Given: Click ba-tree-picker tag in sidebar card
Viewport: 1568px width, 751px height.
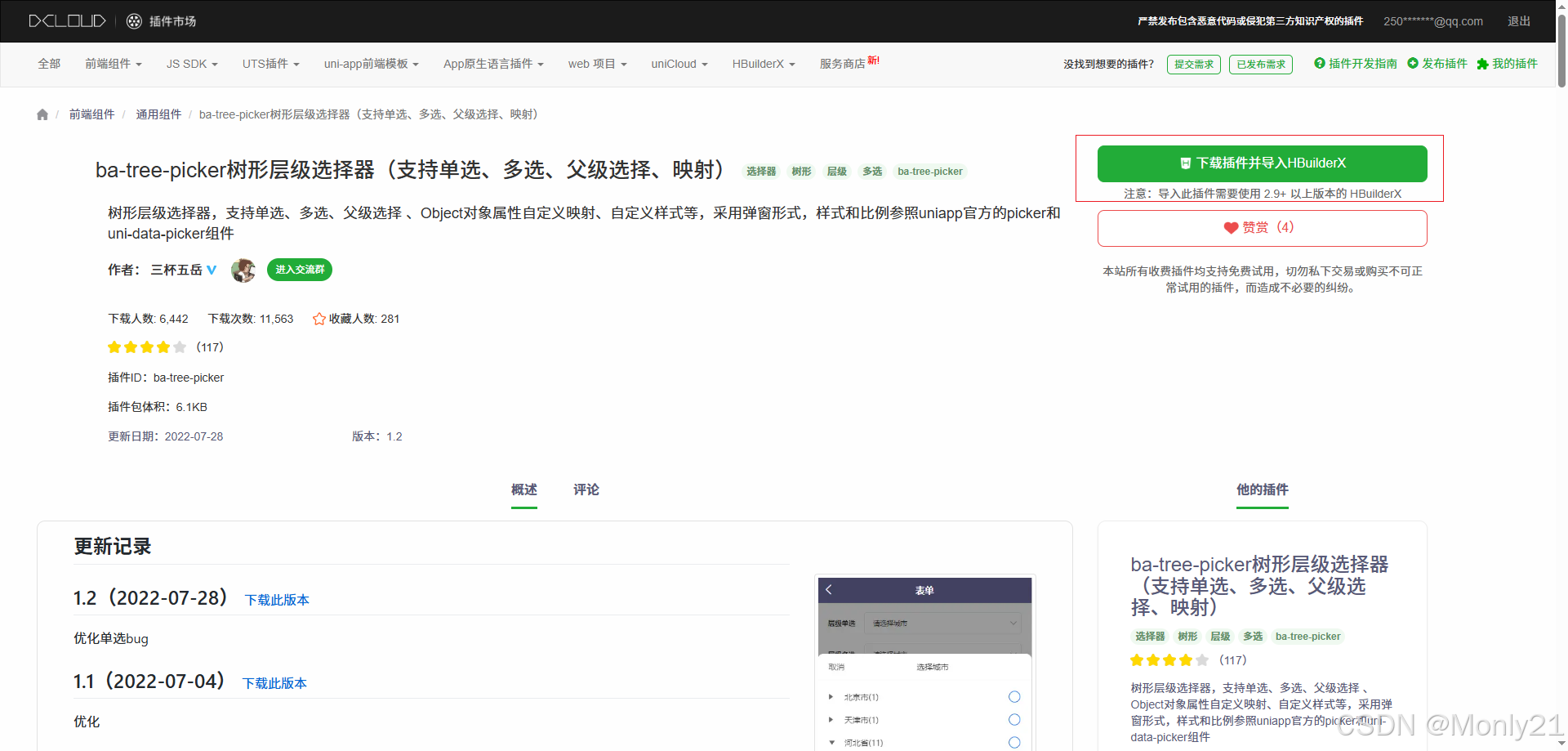Looking at the screenshot, I should point(1307,637).
